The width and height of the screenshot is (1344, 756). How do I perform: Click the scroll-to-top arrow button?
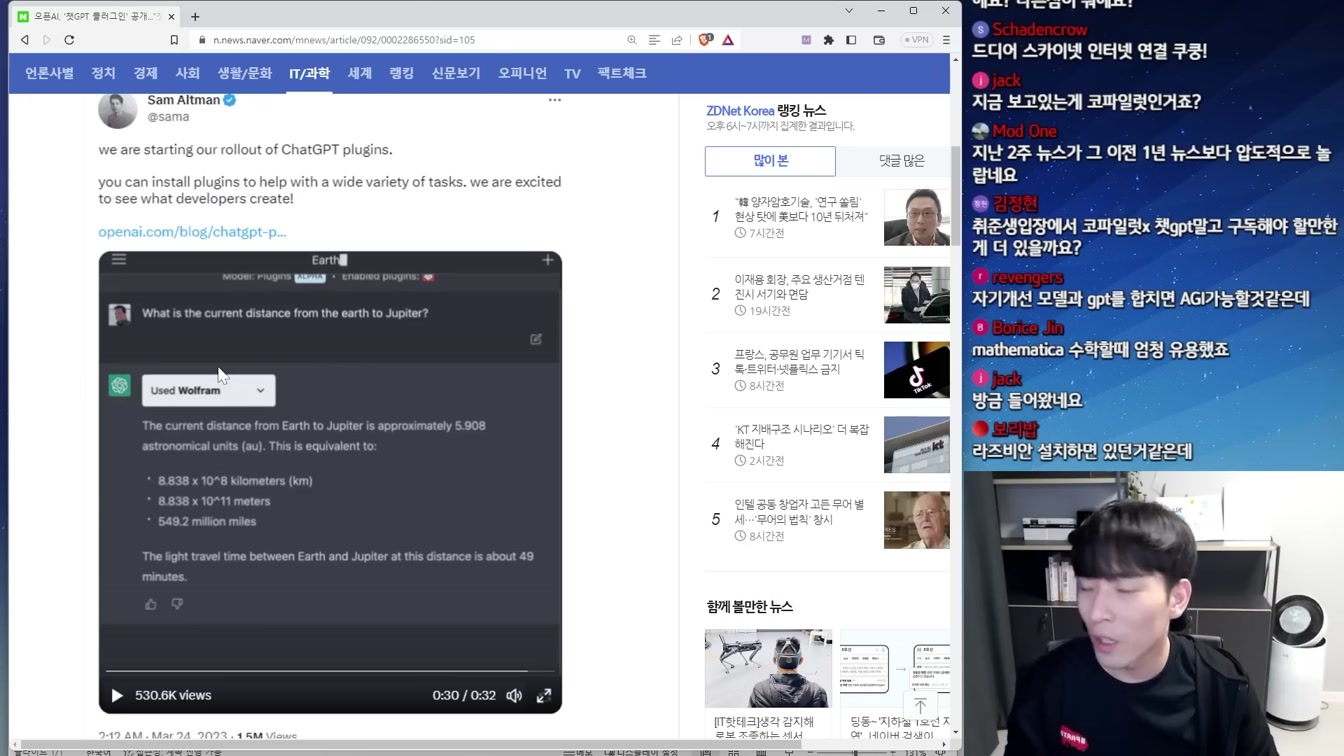click(920, 706)
